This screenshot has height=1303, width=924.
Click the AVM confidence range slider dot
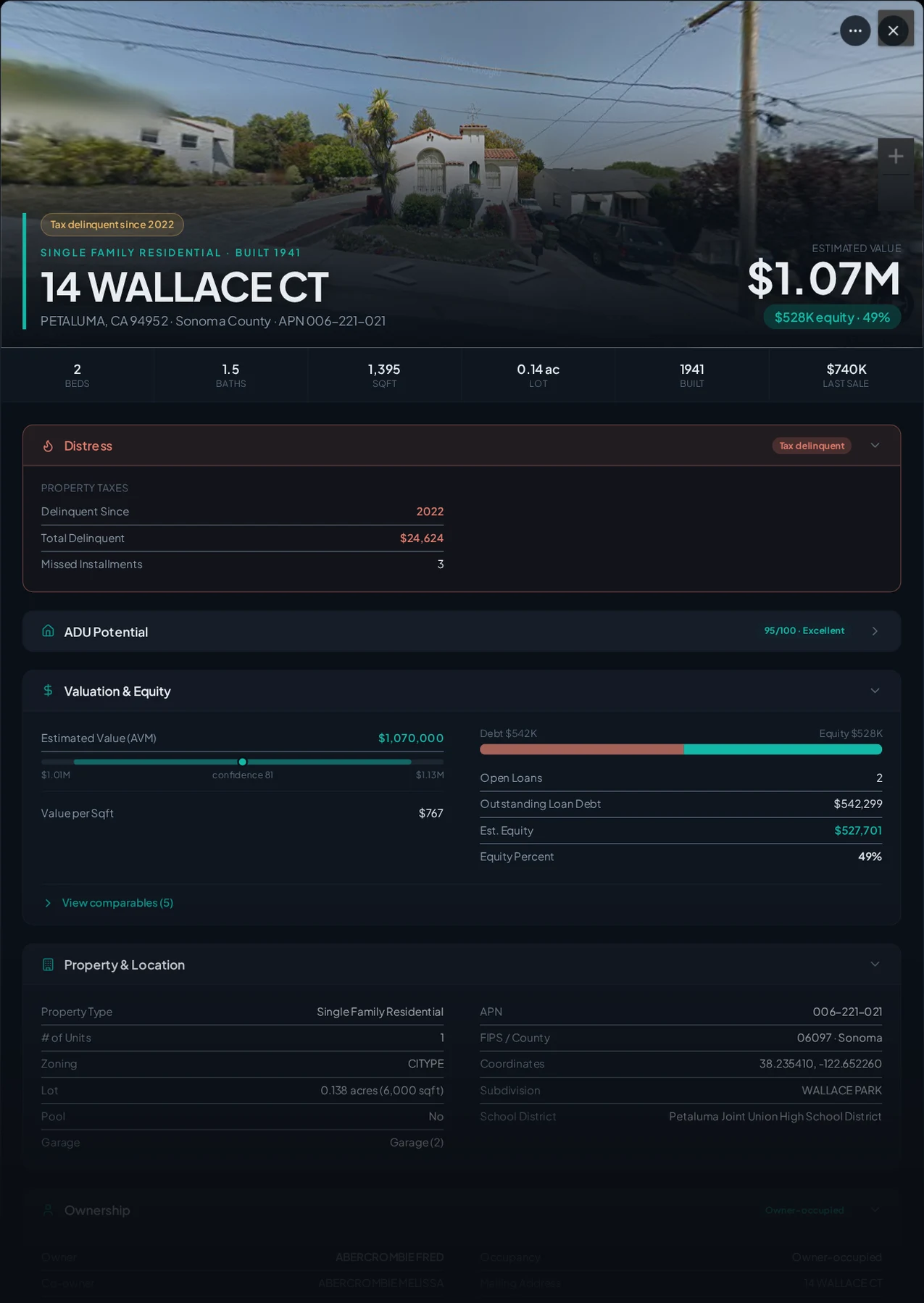point(243,762)
